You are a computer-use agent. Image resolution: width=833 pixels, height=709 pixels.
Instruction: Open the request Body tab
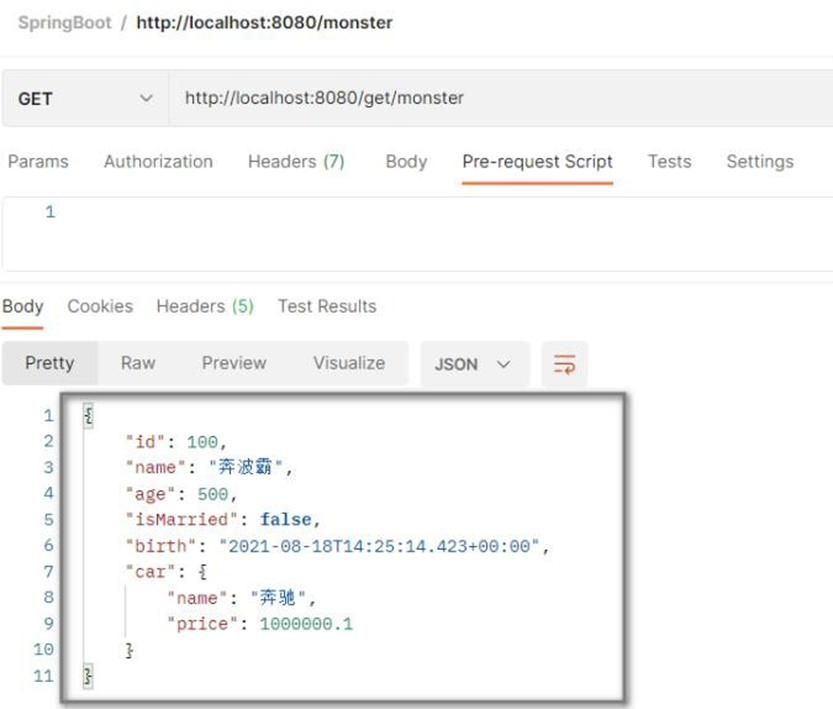[x=406, y=162]
